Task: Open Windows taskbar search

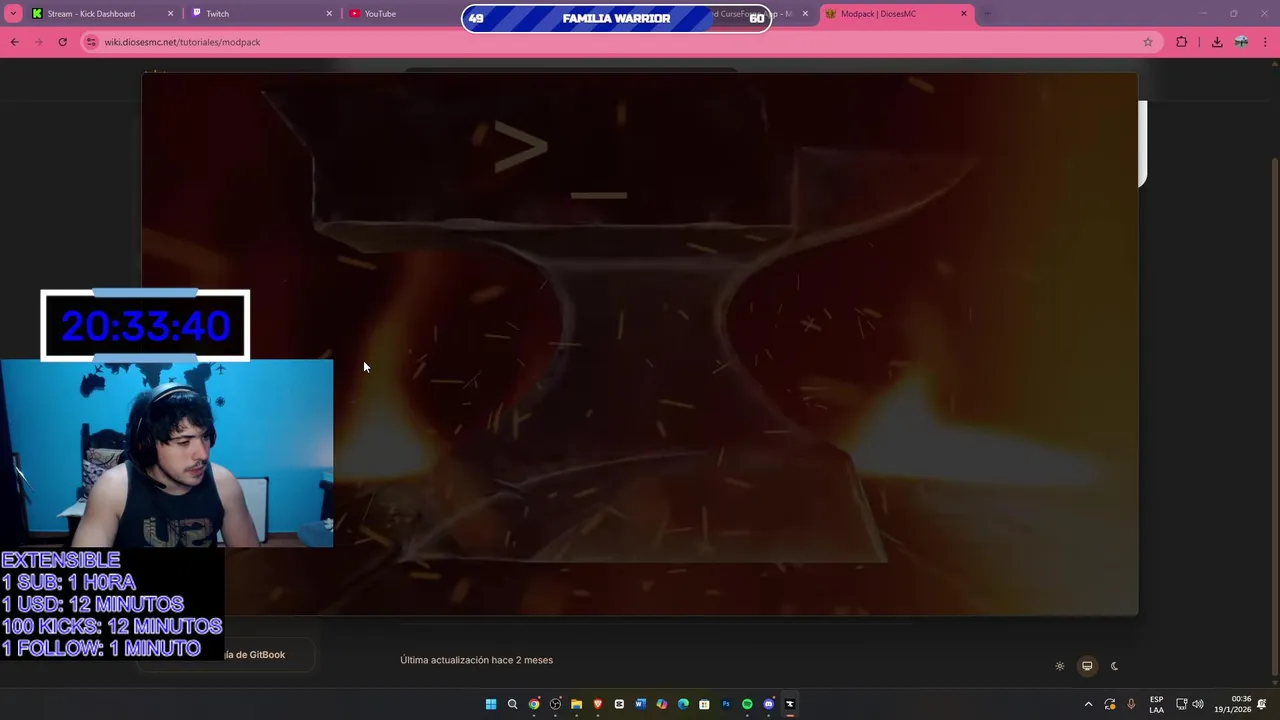Action: [x=512, y=704]
